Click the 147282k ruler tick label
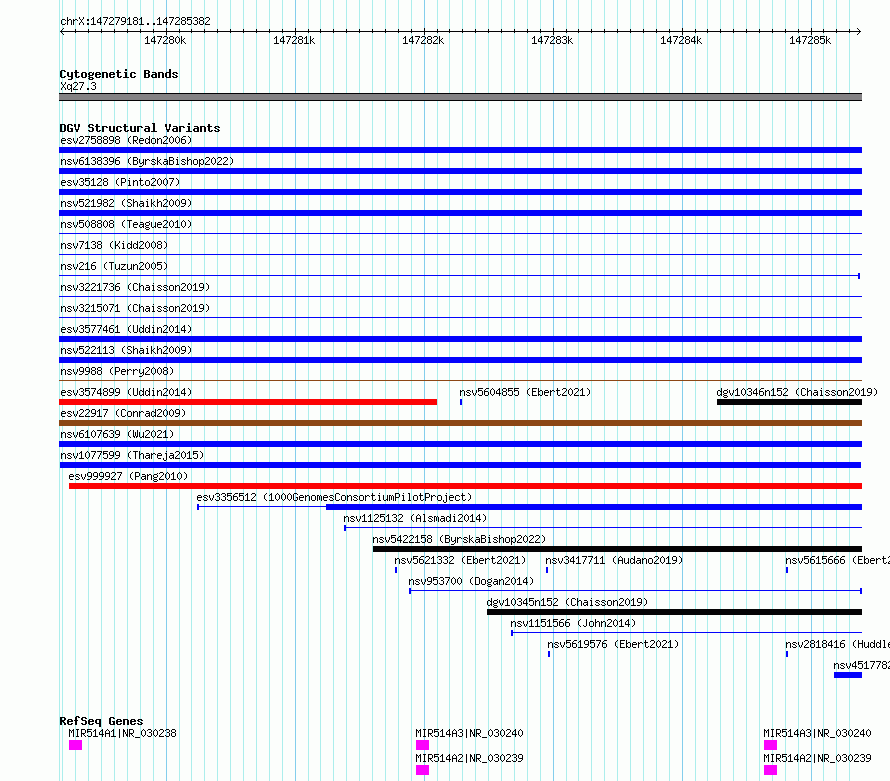The image size is (890, 781). (423, 40)
